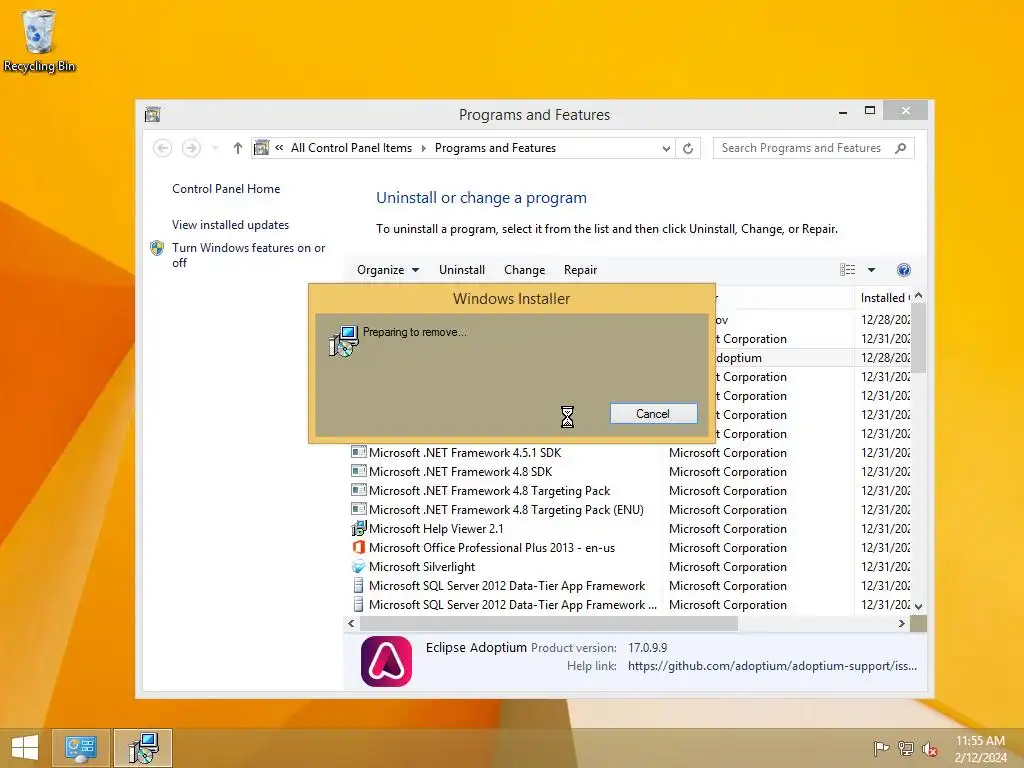Open Turn Windows features on or off
The height and width of the screenshot is (768, 1024).
pos(248,255)
